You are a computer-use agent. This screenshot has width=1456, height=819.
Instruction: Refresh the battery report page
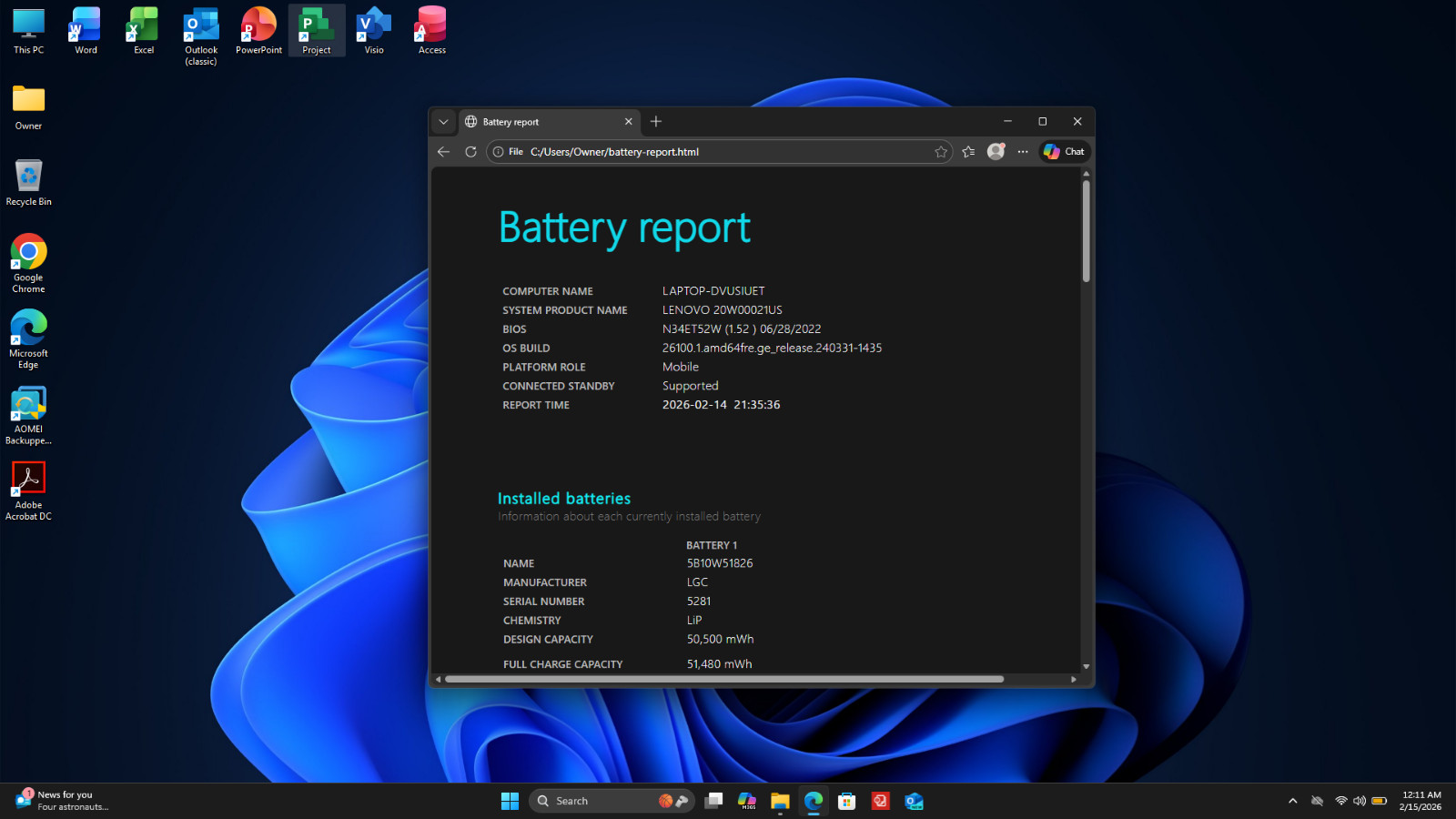[470, 152]
